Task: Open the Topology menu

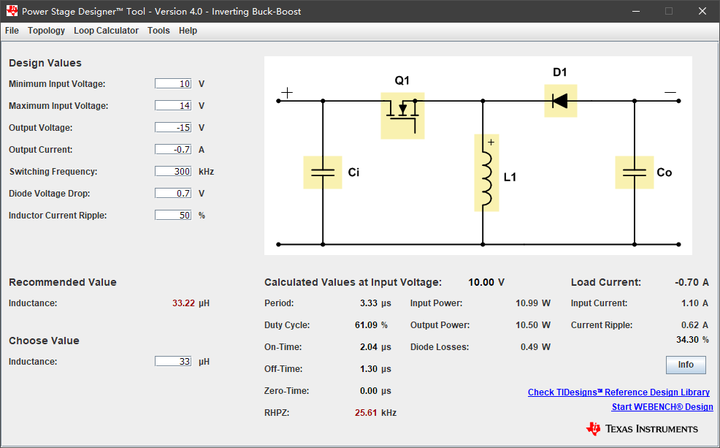Action: pyautogui.click(x=46, y=31)
